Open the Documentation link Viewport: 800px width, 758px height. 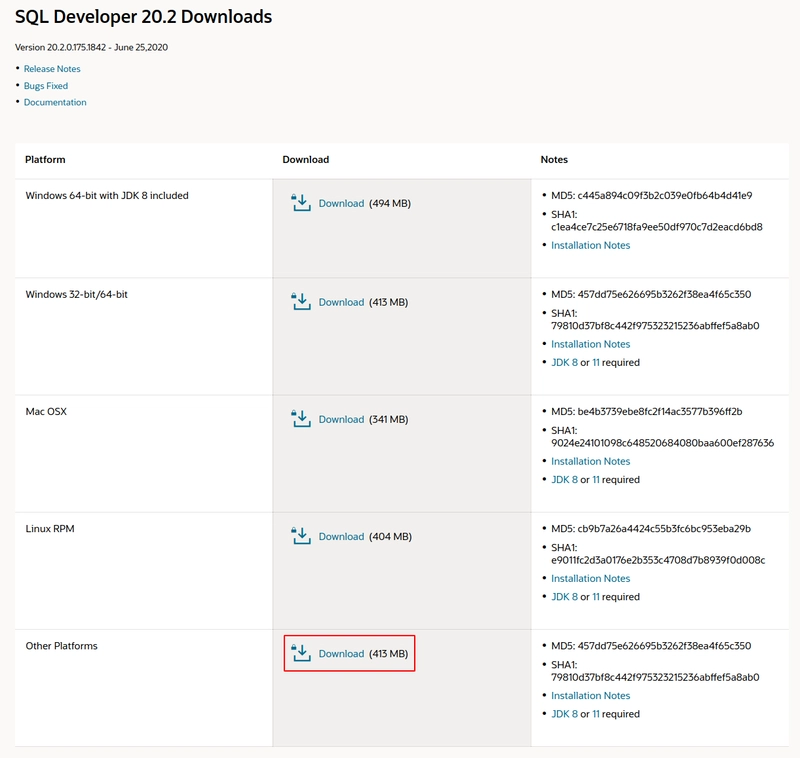tap(55, 102)
